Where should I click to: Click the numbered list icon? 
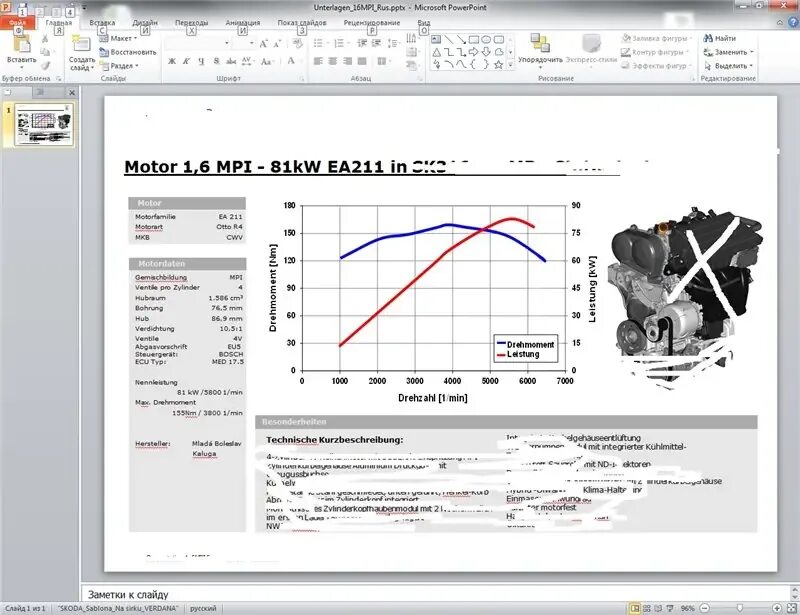point(339,43)
